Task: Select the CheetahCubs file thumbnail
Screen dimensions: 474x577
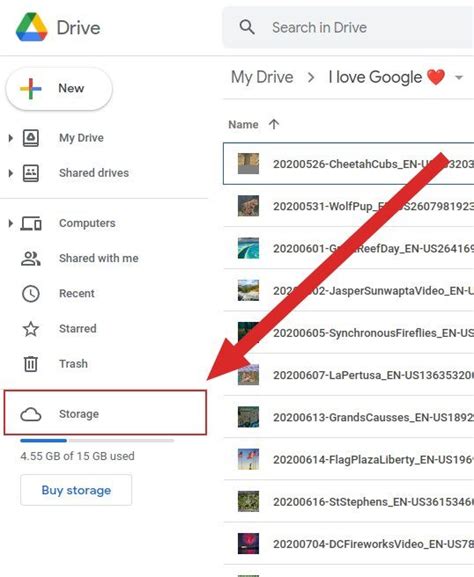Action: coord(248,163)
